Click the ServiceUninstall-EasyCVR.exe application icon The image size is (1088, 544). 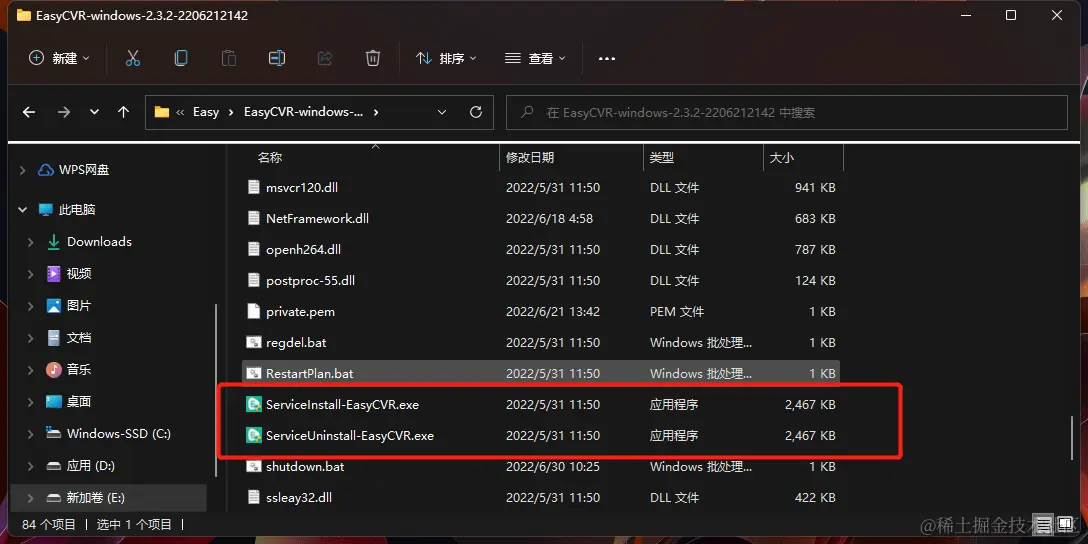pyautogui.click(x=253, y=436)
